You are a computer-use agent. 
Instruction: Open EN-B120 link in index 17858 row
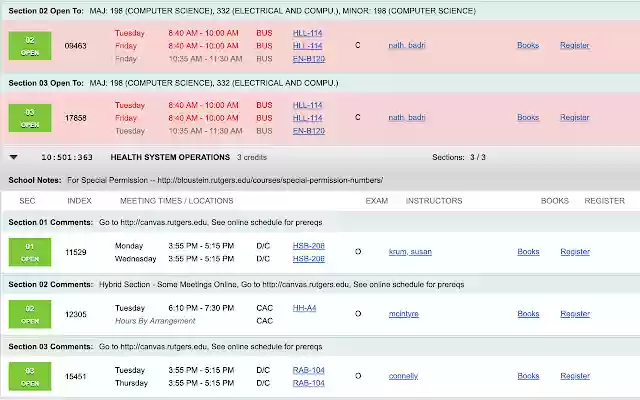pos(309,131)
